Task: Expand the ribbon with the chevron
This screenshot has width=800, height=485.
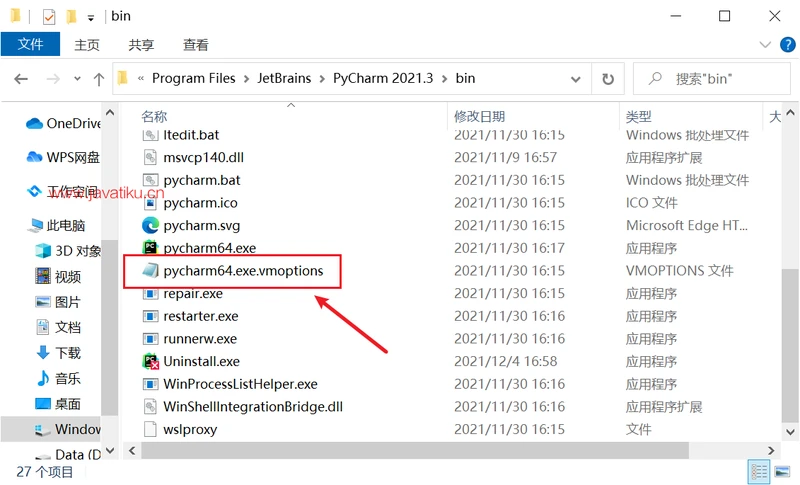Action: (765, 45)
